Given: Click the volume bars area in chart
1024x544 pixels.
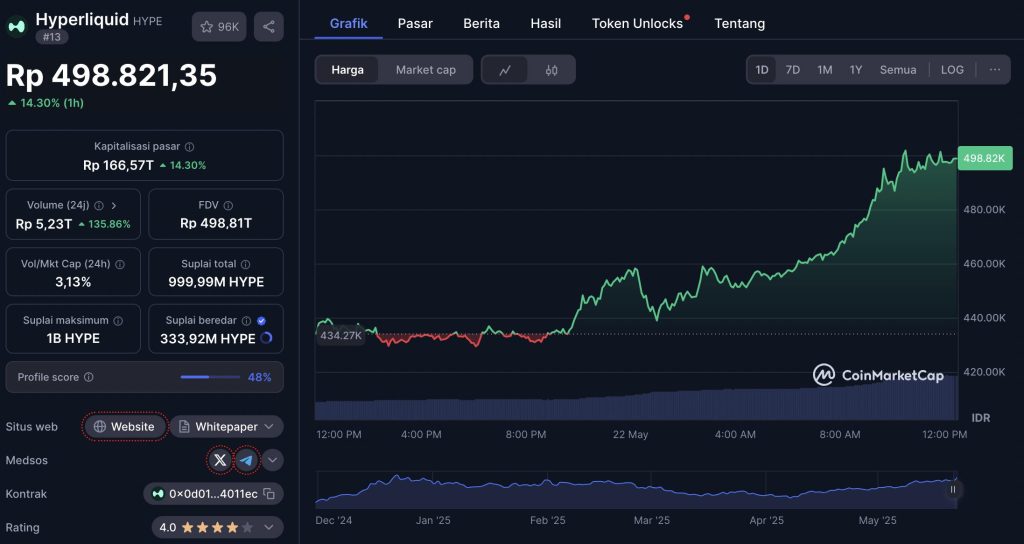Looking at the screenshot, I should point(637,400).
